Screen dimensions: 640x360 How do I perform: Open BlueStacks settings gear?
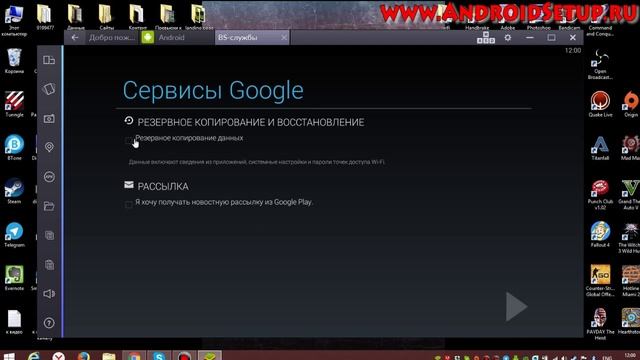click(507, 38)
